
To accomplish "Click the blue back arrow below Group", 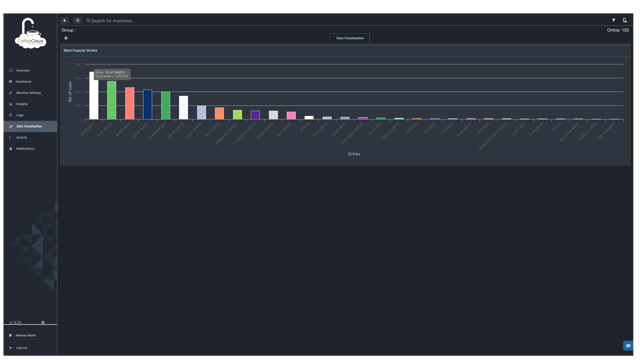I will tap(66, 38).
